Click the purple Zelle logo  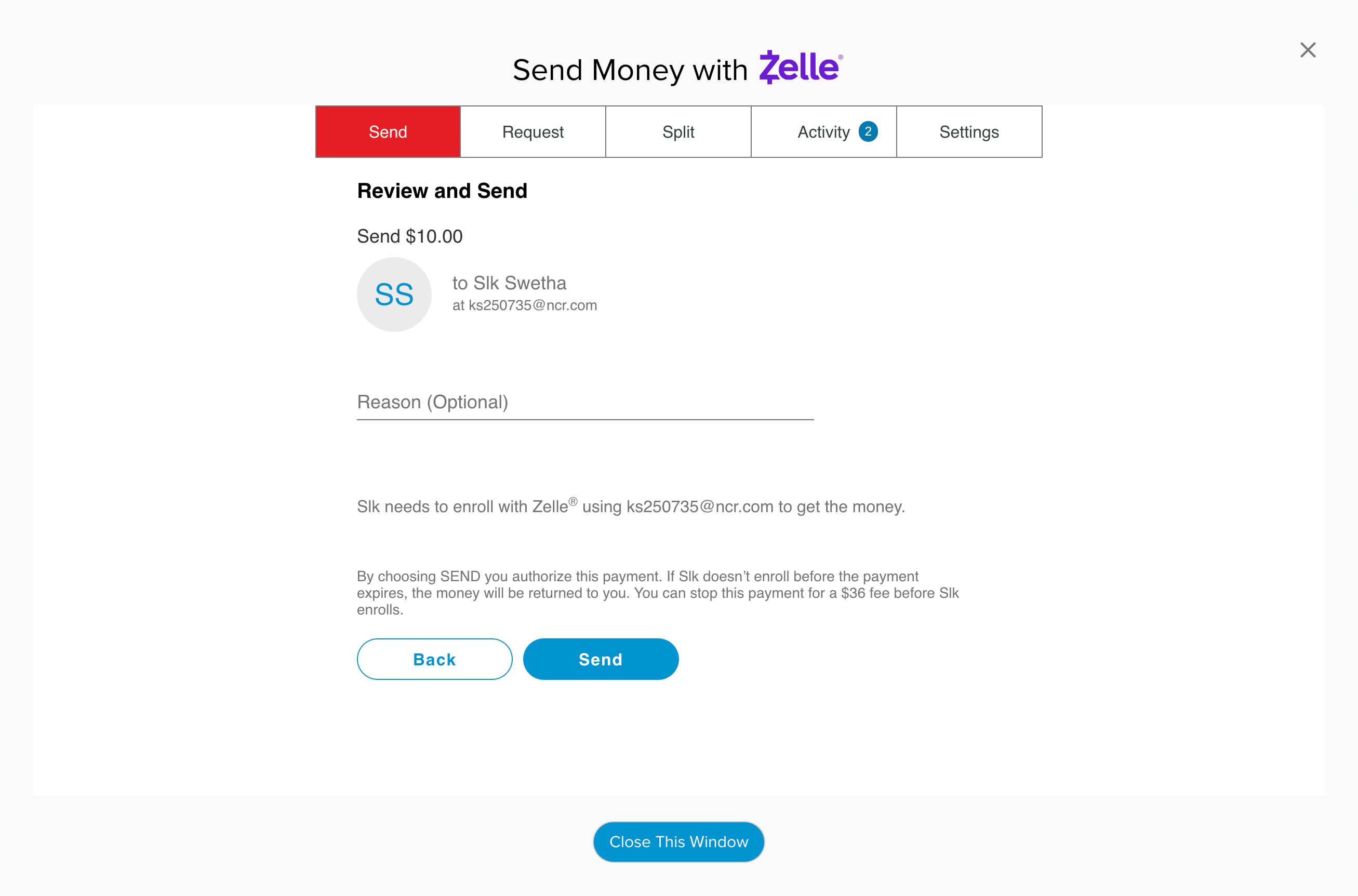800,68
